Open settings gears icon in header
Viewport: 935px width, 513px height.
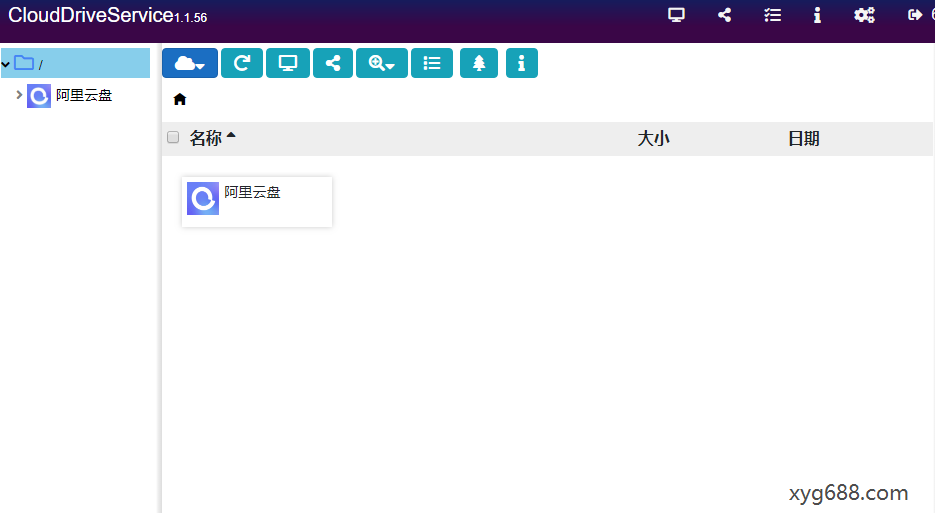pos(864,15)
